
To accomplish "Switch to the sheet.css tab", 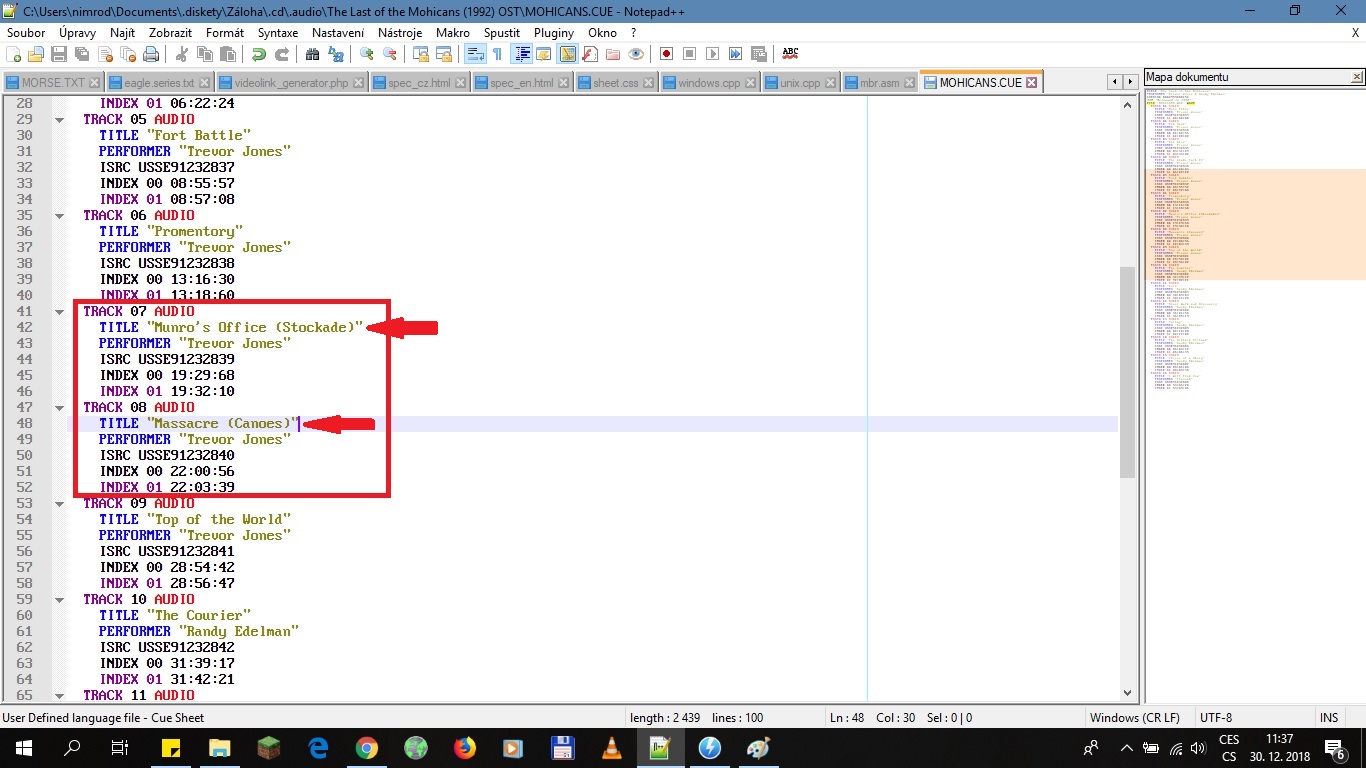I will [615, 82].
